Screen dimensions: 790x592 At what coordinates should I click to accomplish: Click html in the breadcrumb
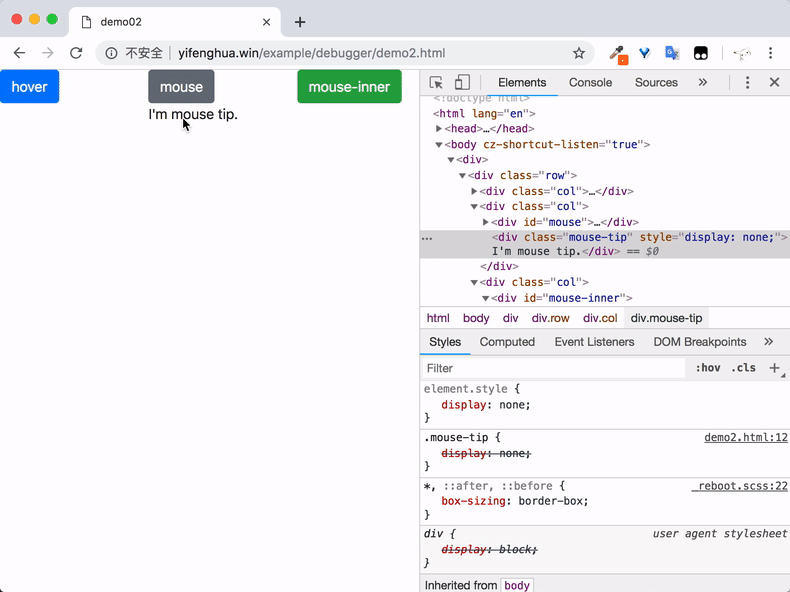coord(438,318)
